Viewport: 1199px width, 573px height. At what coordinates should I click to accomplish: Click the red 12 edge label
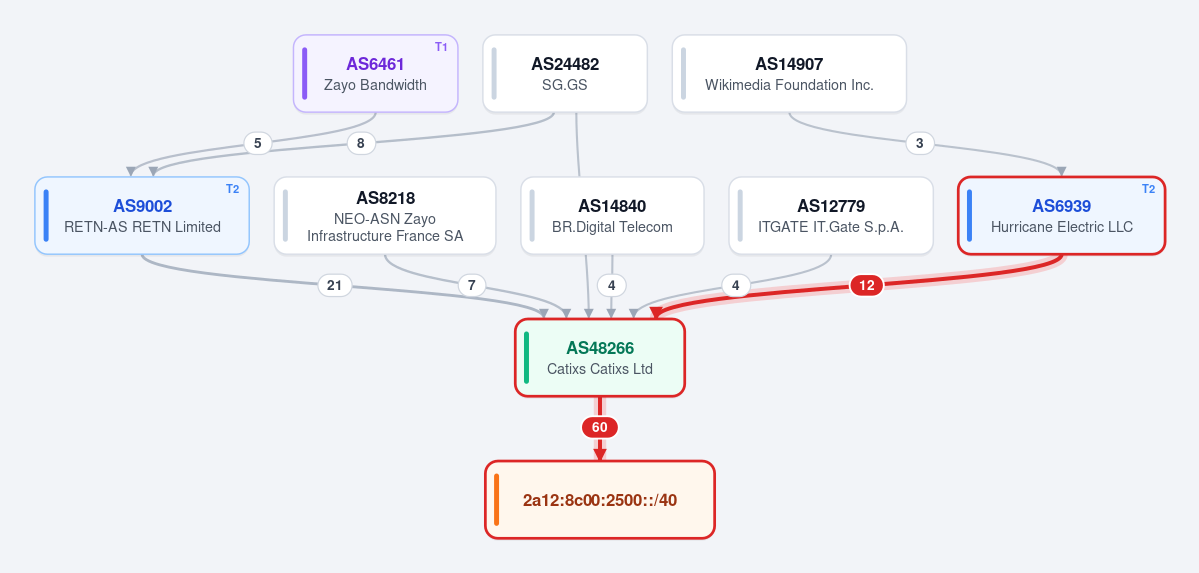tap(866, 285)
